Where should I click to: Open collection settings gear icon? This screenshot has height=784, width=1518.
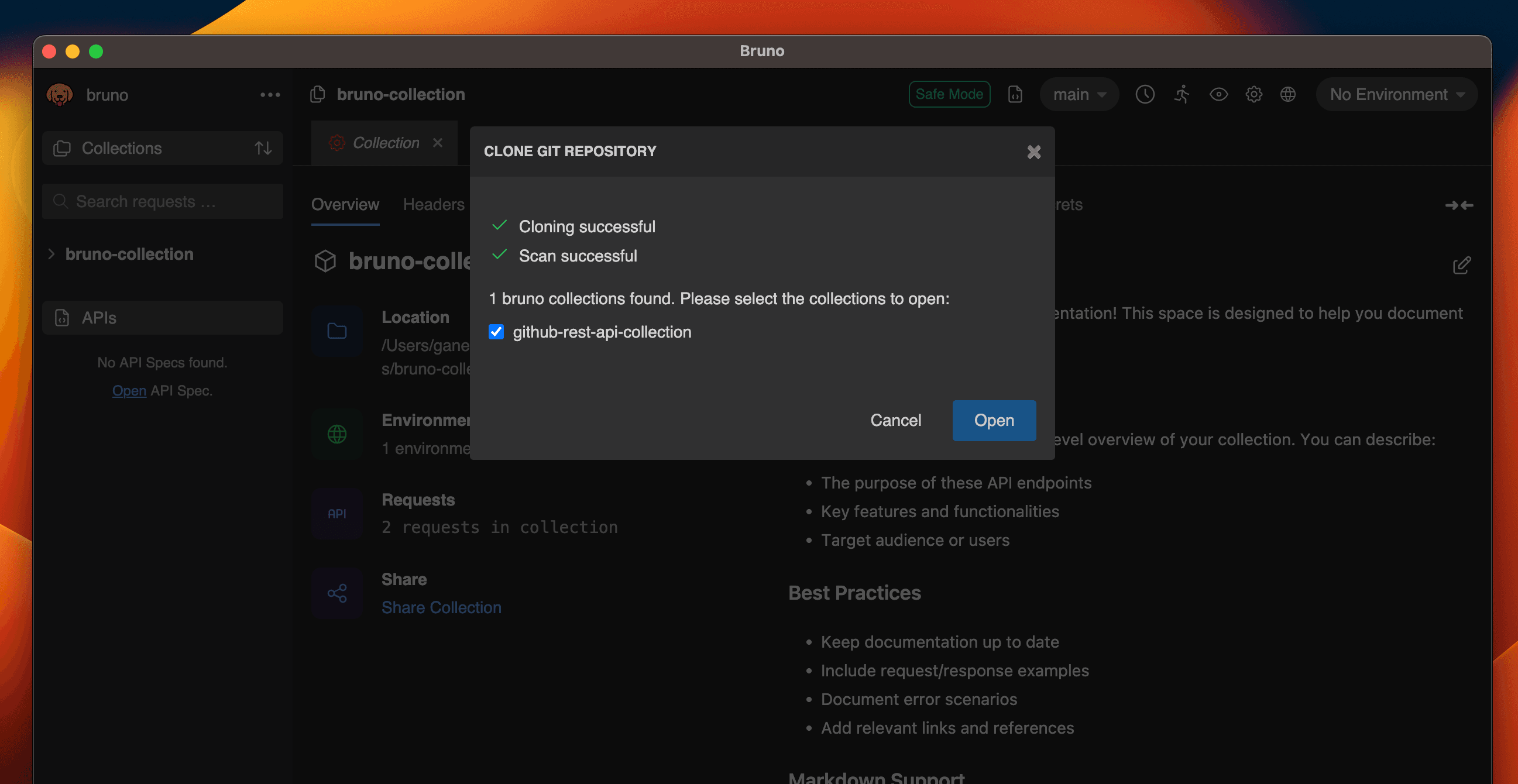tap(1253, 94)
